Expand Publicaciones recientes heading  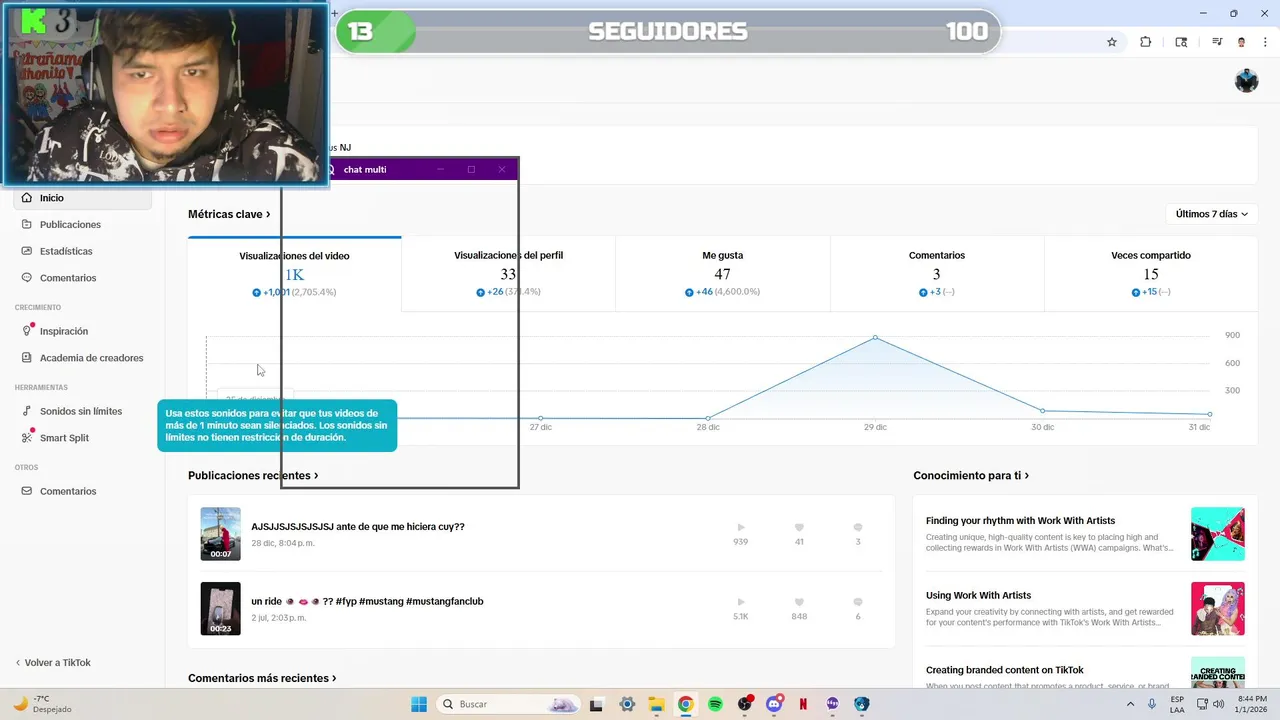tap(253, 476)
